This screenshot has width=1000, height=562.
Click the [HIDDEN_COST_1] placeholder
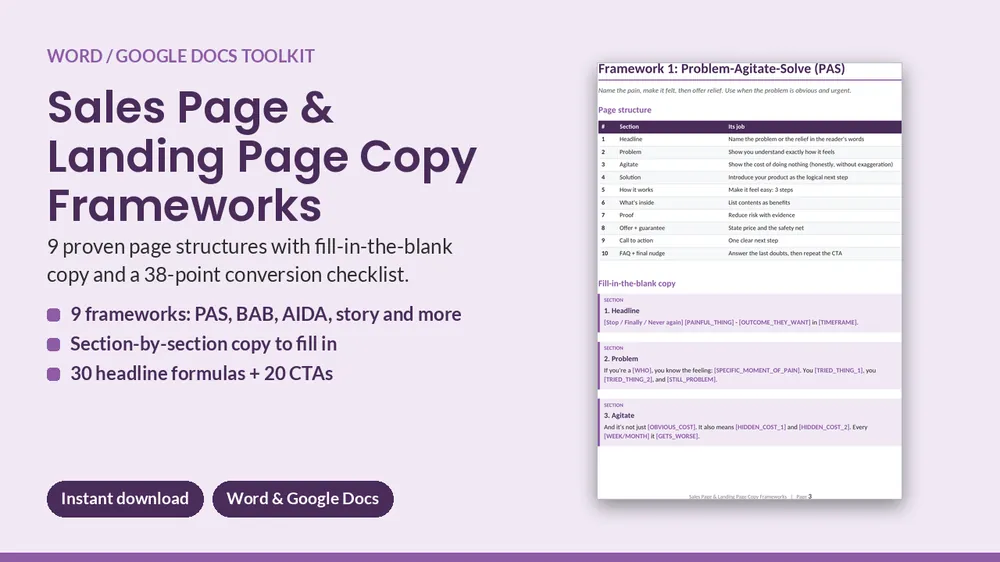pyautogui.click(x=760, y=427)
